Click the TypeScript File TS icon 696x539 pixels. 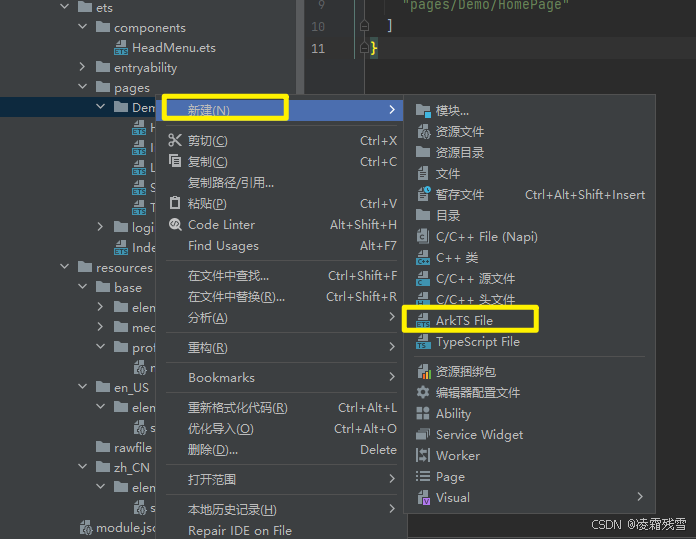(x=423, y=342)
